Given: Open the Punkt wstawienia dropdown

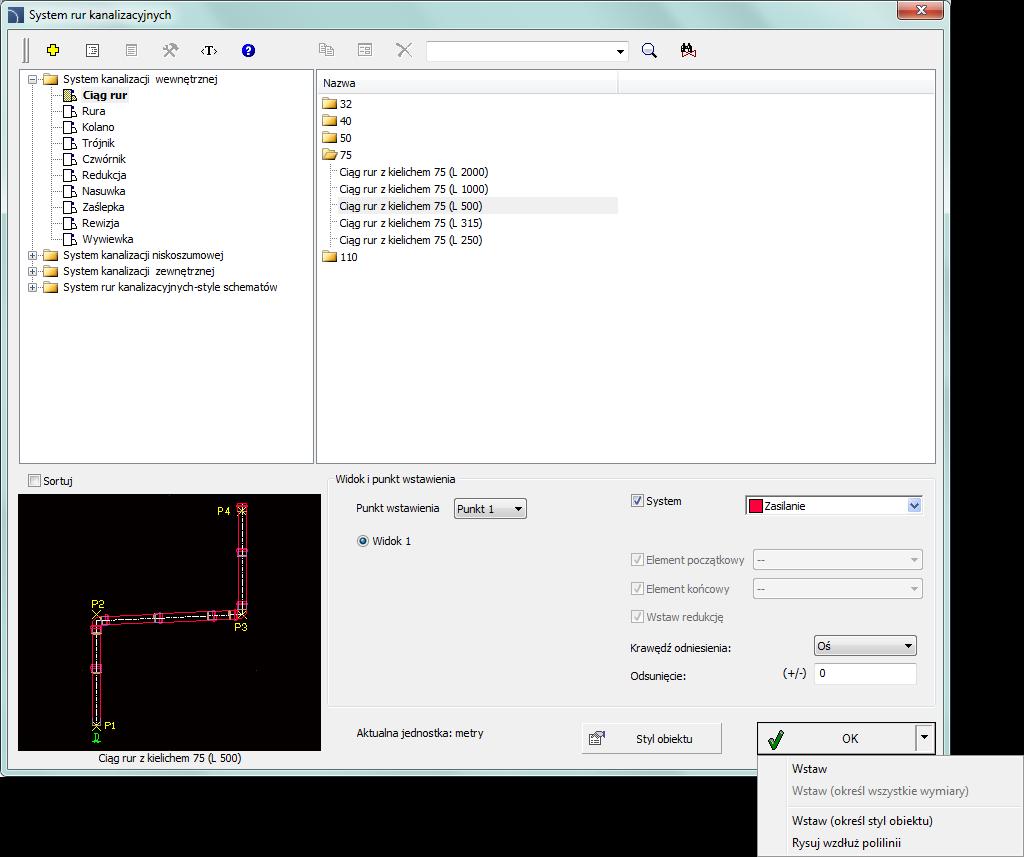Looking at the screenshot, I should tap(490, 509).
